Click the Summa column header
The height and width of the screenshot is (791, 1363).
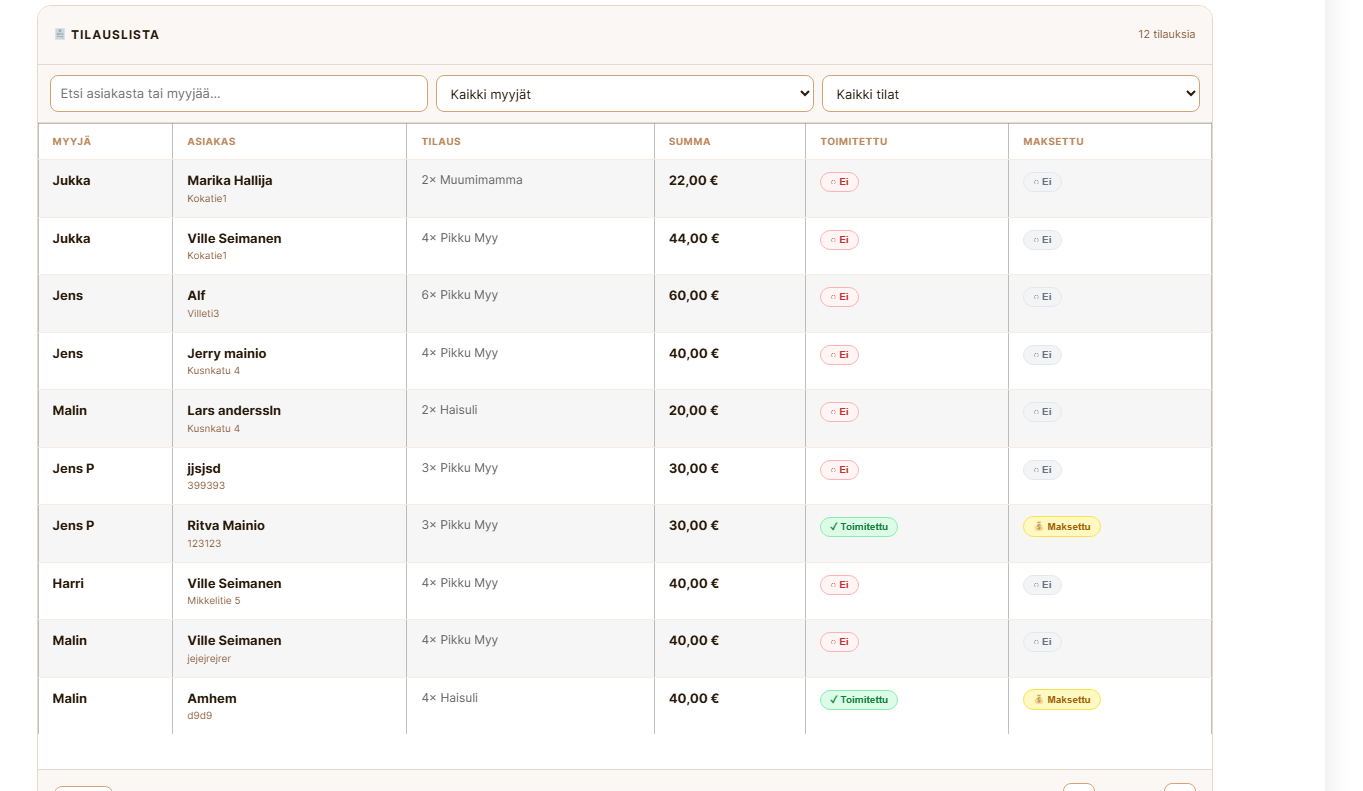coord(690,142)
